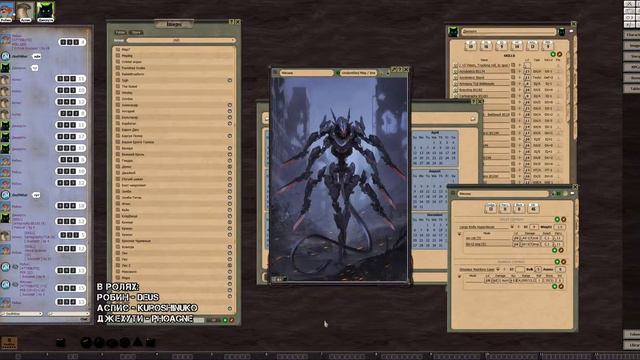640x360 pixels.
Task: Expand the Large Knife weapon modes
Action: tap(460, 234)
